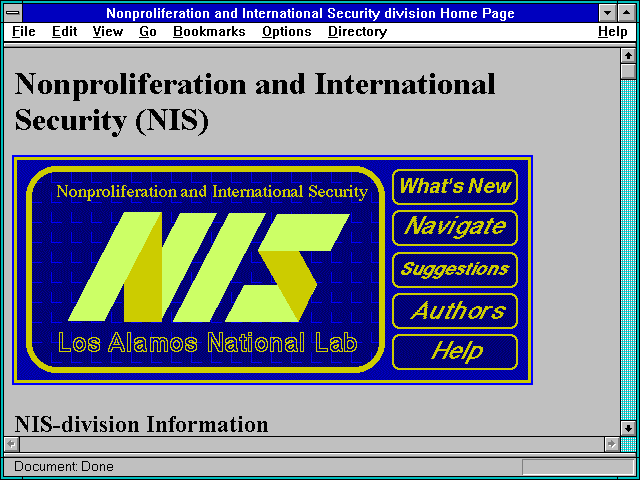Open the View menu

pos(108,32)
